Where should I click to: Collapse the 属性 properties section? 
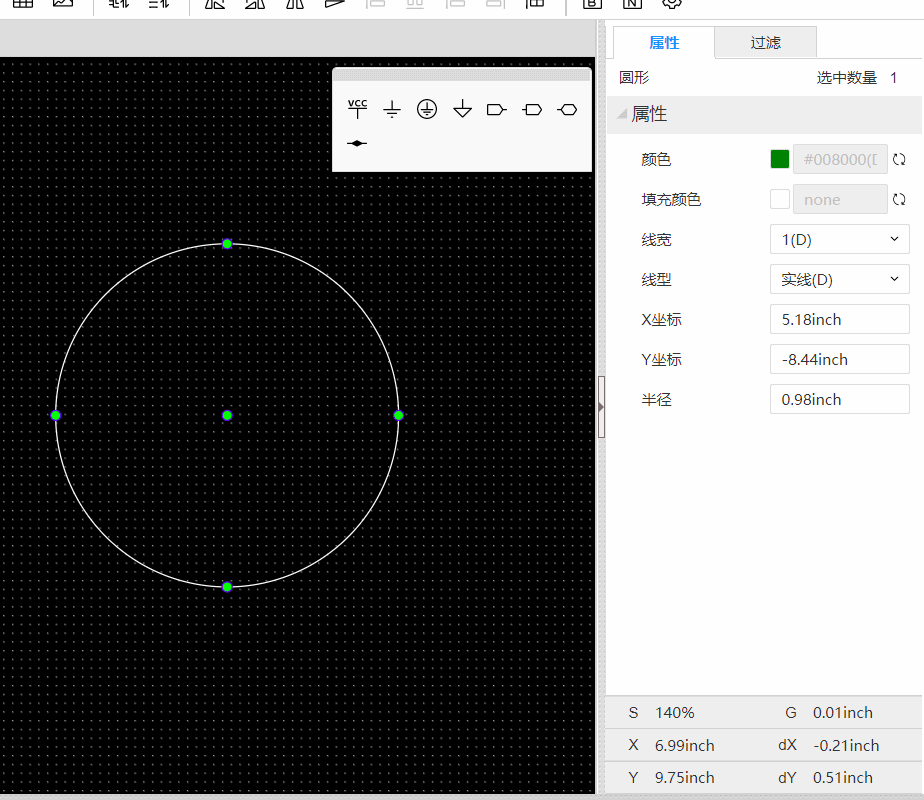coord(623,114)
